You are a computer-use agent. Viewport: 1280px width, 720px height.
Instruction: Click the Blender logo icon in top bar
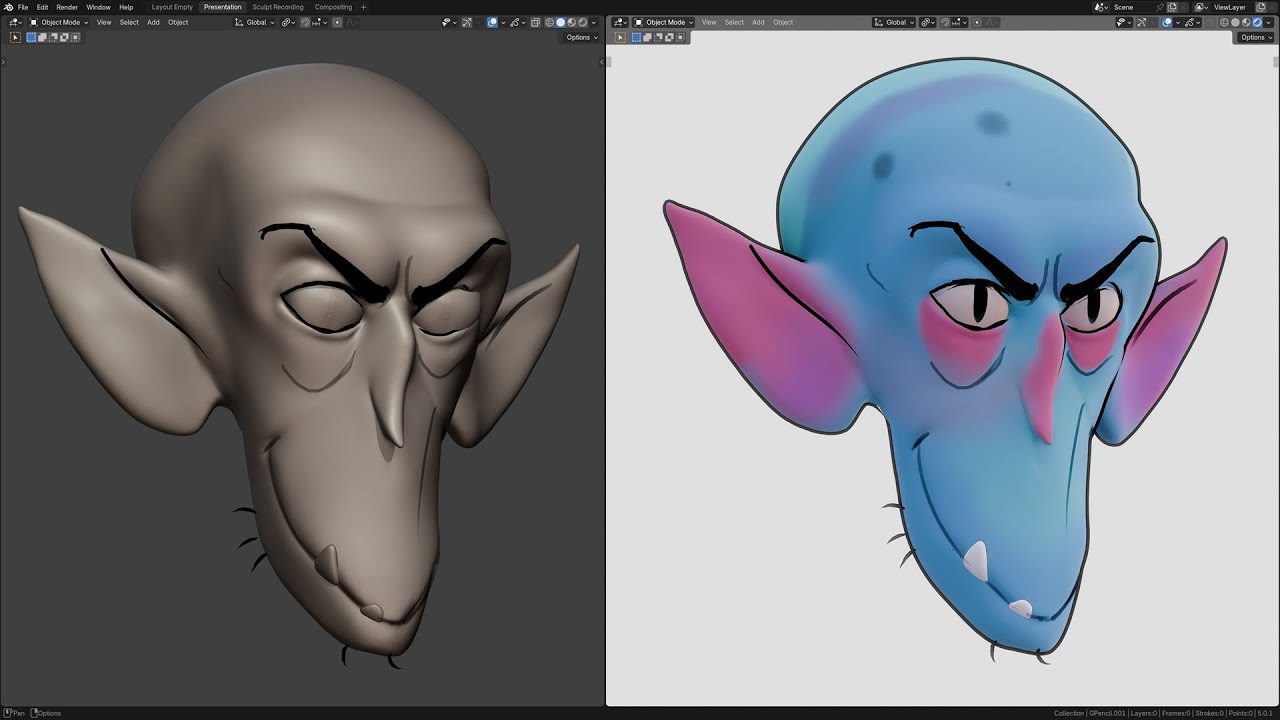[x=8, y=7]
